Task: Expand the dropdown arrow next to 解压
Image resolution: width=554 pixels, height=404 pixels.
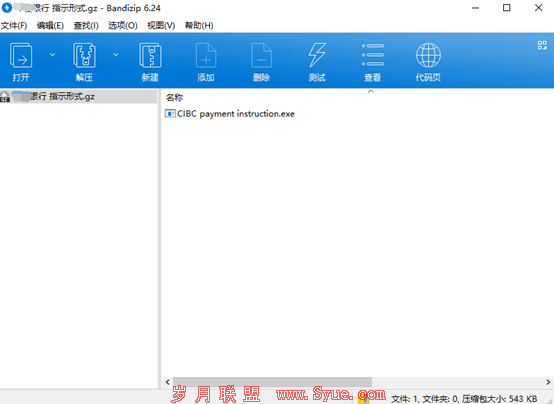Action: pos(116,55)
